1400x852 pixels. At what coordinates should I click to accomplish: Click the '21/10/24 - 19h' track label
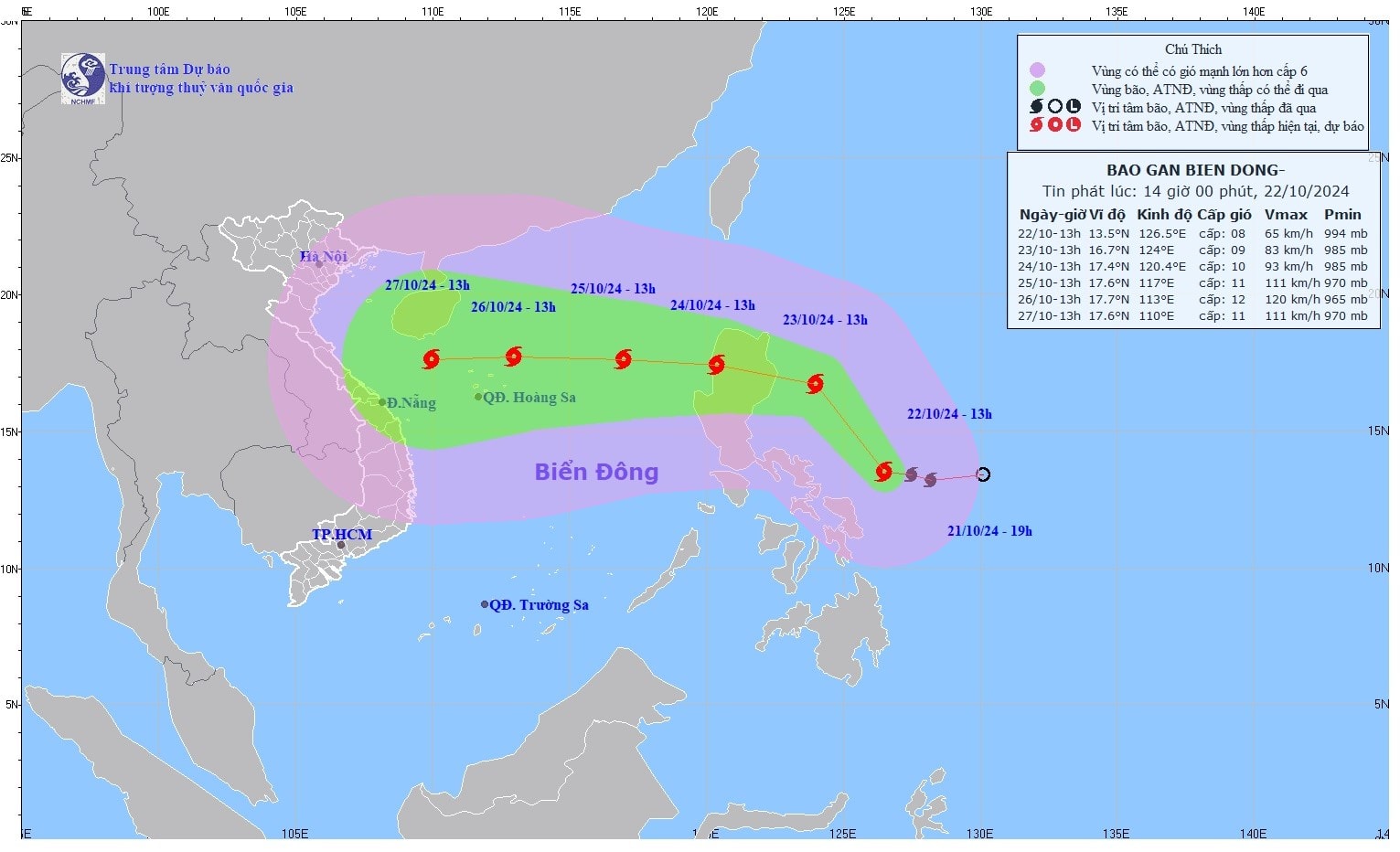click(x=989, y=531)
